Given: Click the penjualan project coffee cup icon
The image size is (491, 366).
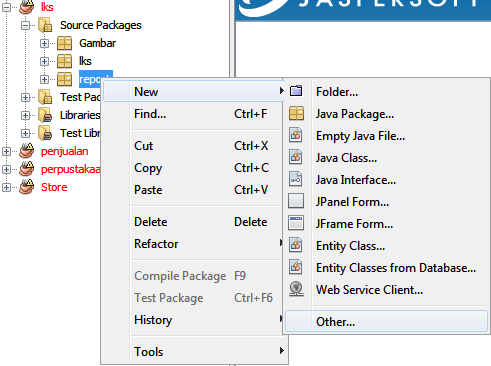Looking at the screenshot, I should [x=27, y=151].
